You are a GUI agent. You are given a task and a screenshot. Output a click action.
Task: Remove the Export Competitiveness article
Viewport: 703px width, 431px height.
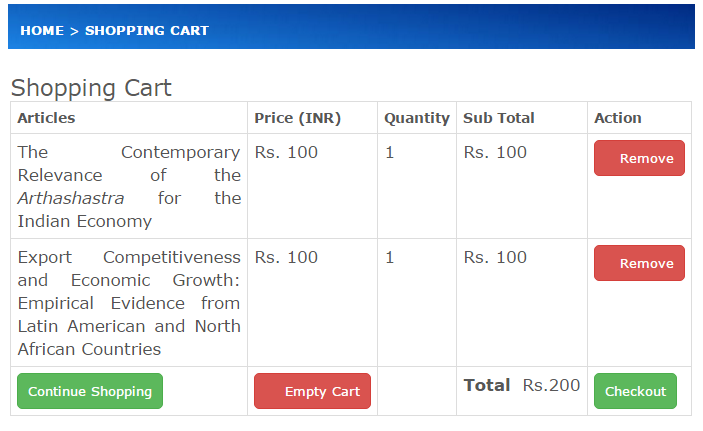coord(639,263)
